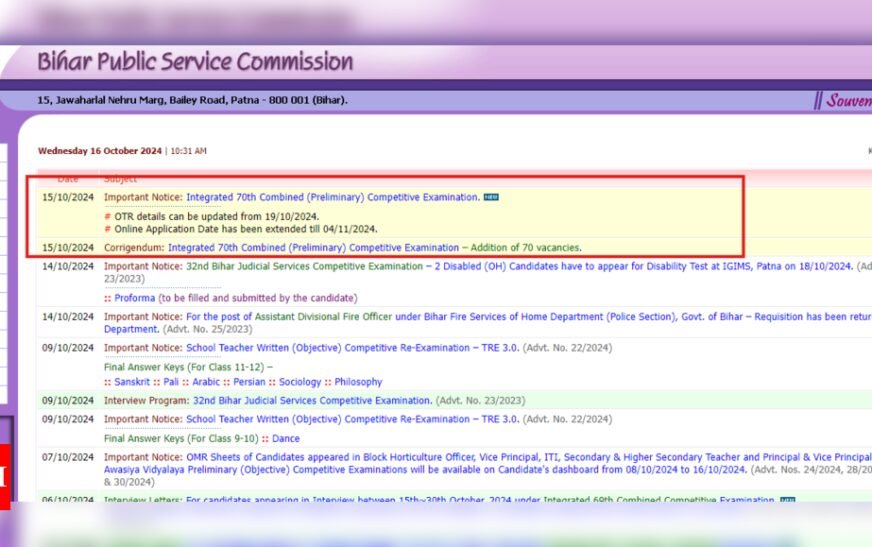Open Dance final answer key
872x547 pixels.
point(286,439)
